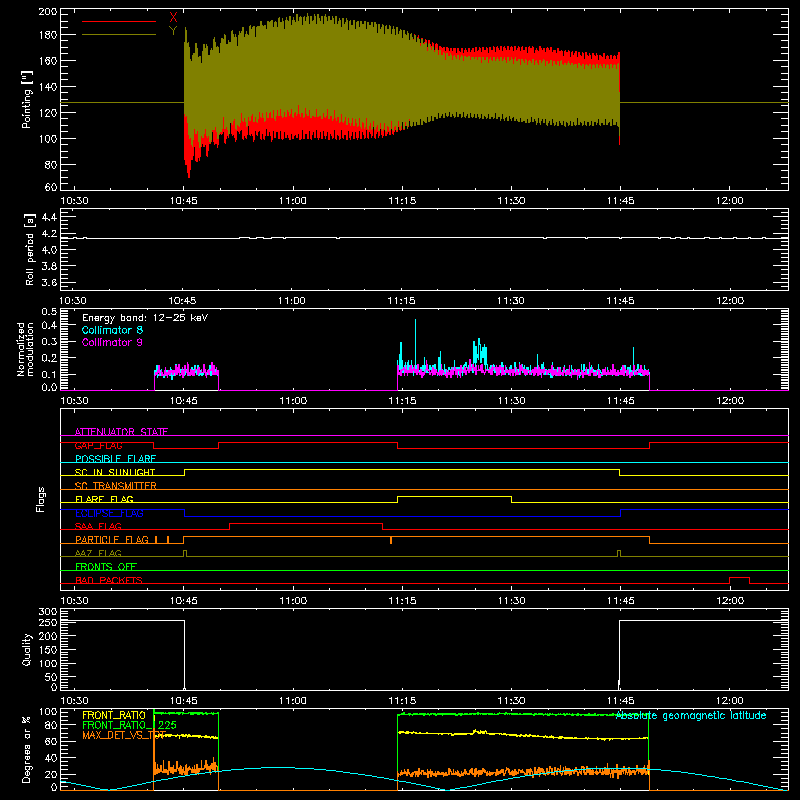The height and width of the screenshot is (800, 800).
Task: Click the tall cyan Collimator 8 spike after 11:15
Action: 415,342
